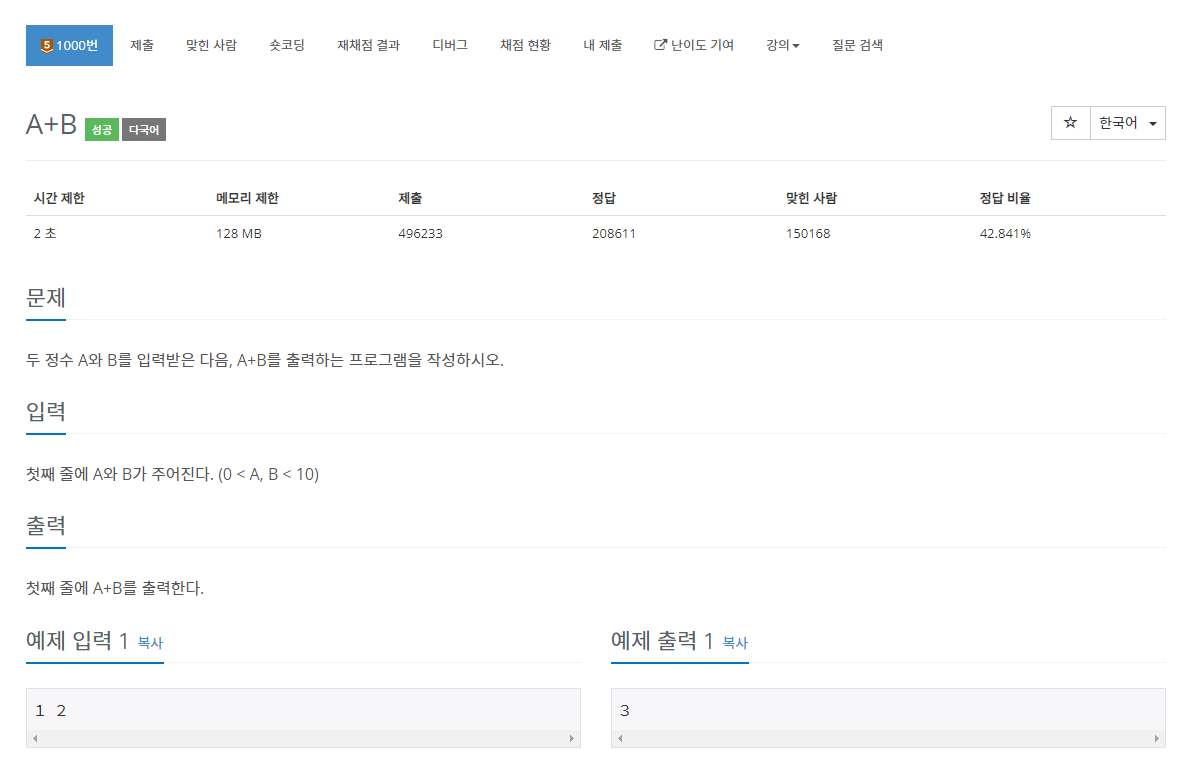This screenshot has width=1190, height=775.
Task: Open 난이도 기여 external link
Action: (694, 45)
